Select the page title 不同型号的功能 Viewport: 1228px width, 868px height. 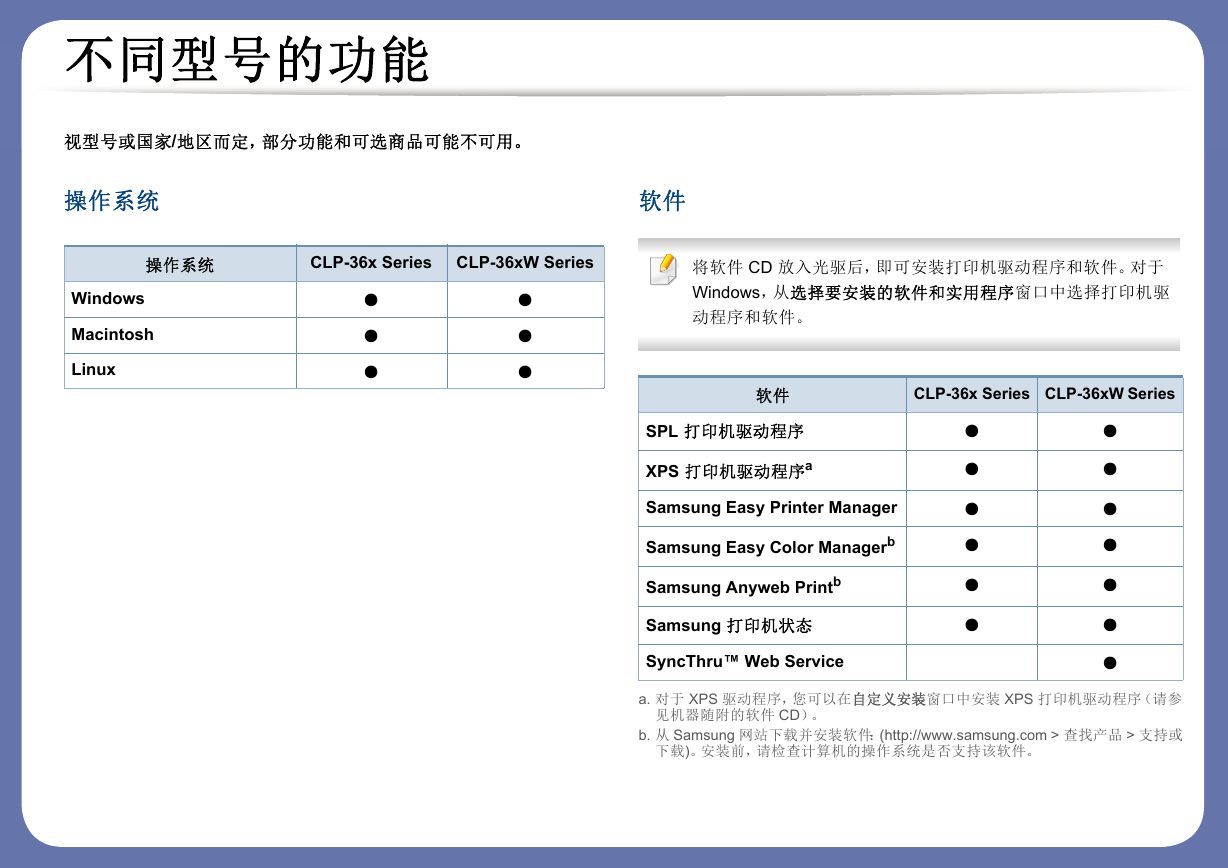(248, 60)
